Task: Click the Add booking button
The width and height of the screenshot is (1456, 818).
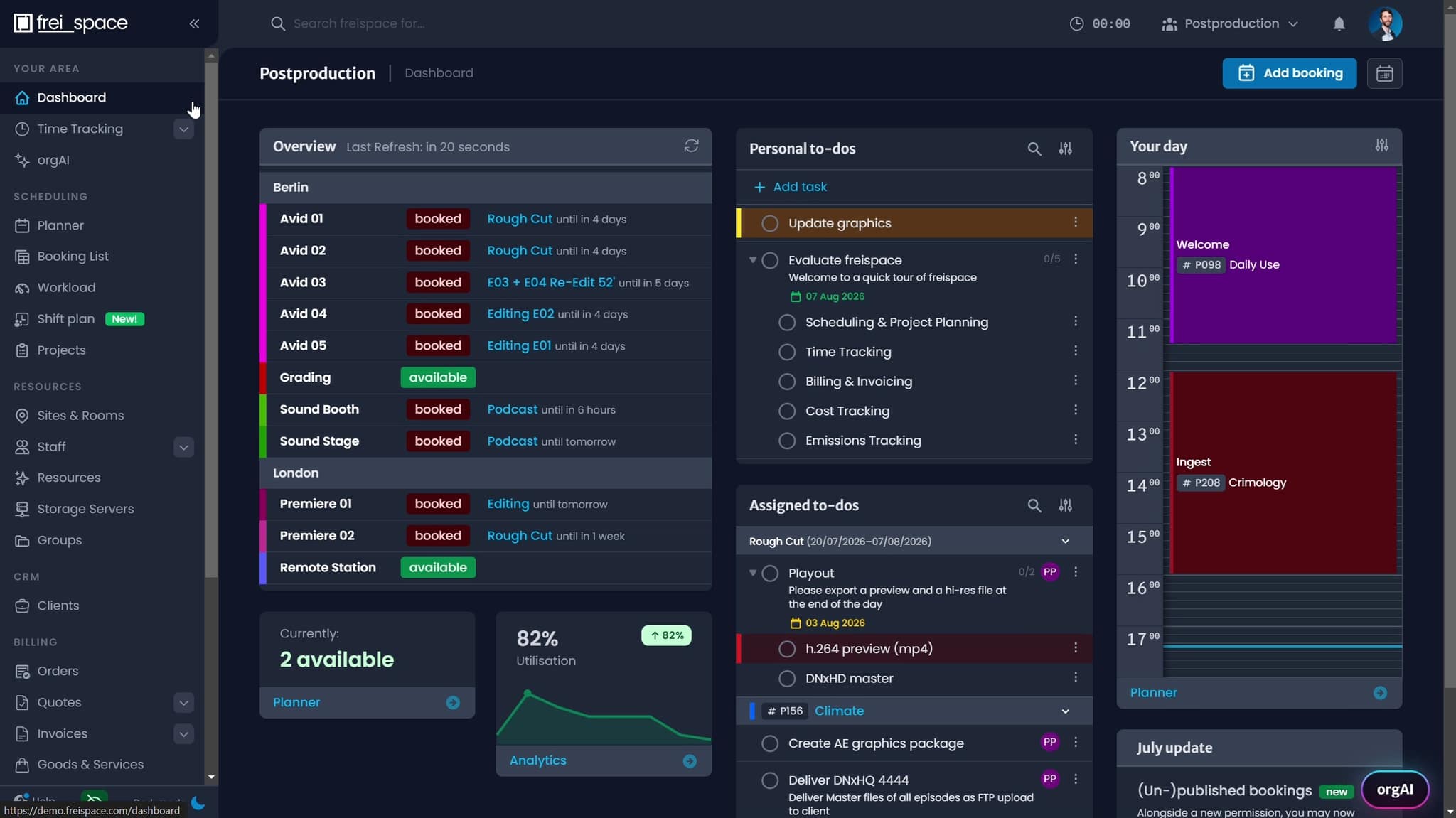Action: (1289, 73)
